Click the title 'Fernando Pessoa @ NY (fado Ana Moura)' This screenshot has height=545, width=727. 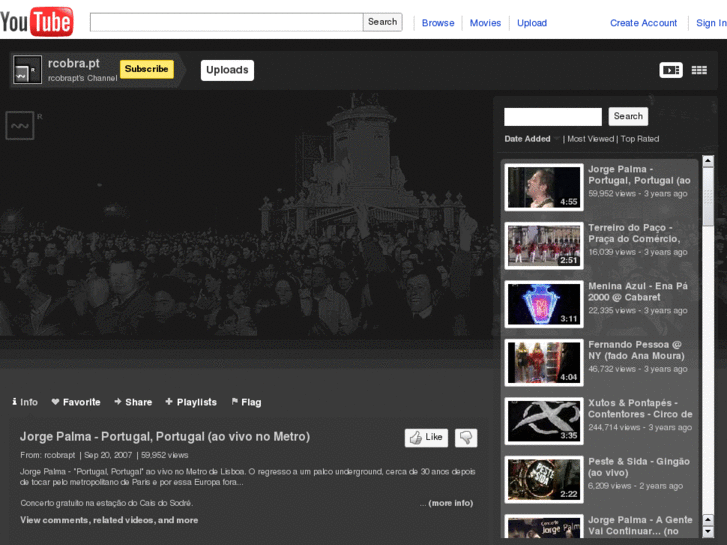[636, 350]
